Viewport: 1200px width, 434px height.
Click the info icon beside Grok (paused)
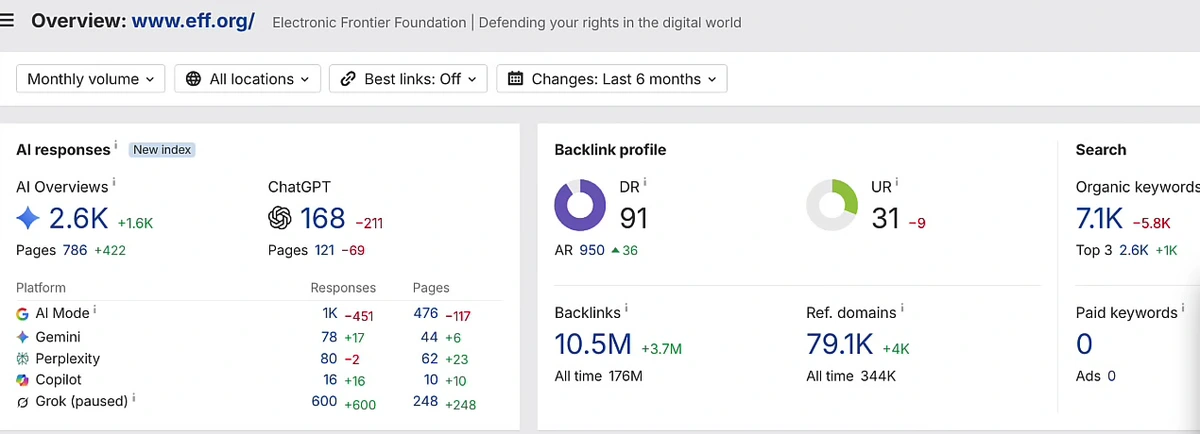click(134, 398)
